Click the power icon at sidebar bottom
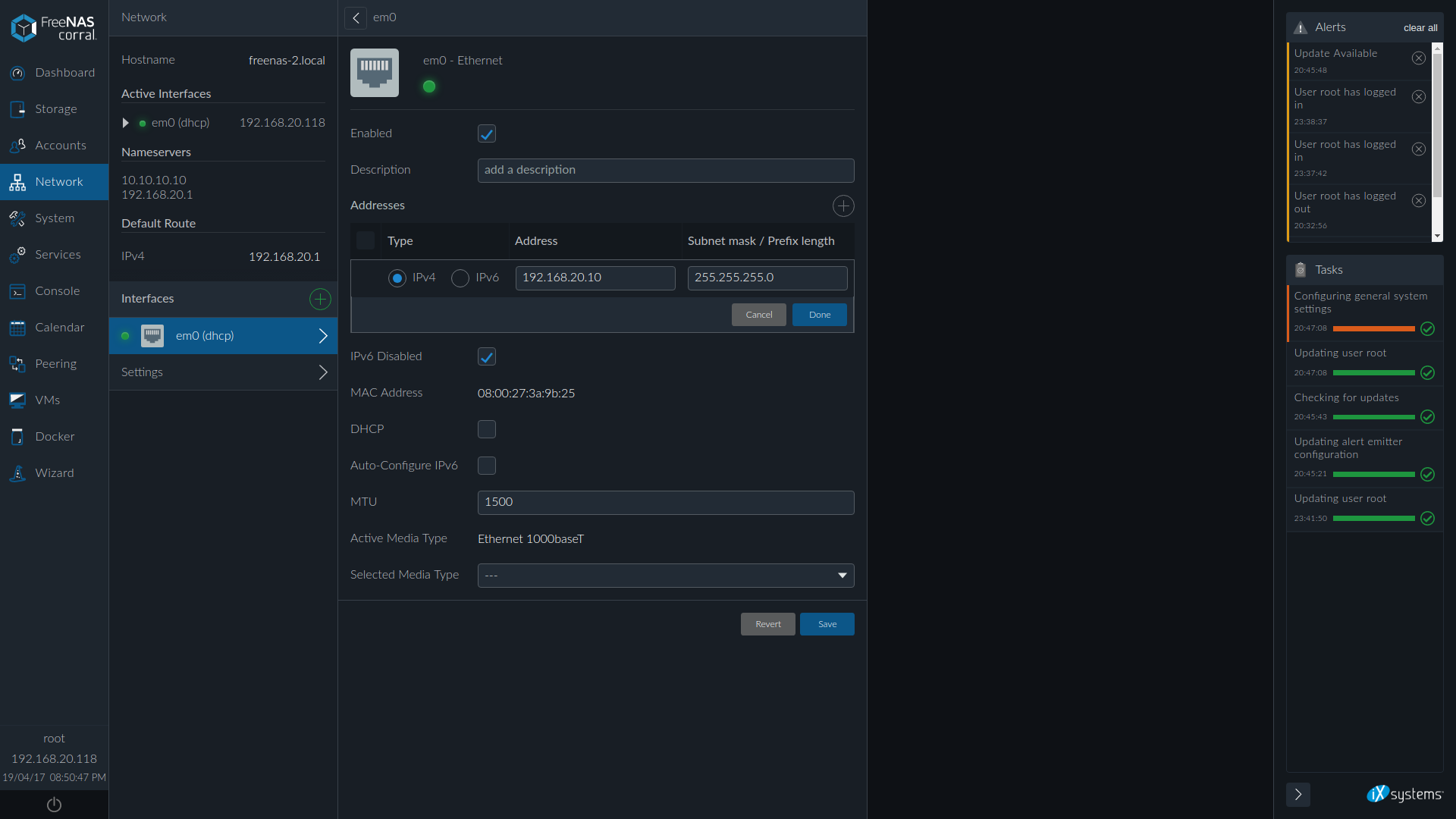This screenshot has height=819, width=1456. coord(54,805)
